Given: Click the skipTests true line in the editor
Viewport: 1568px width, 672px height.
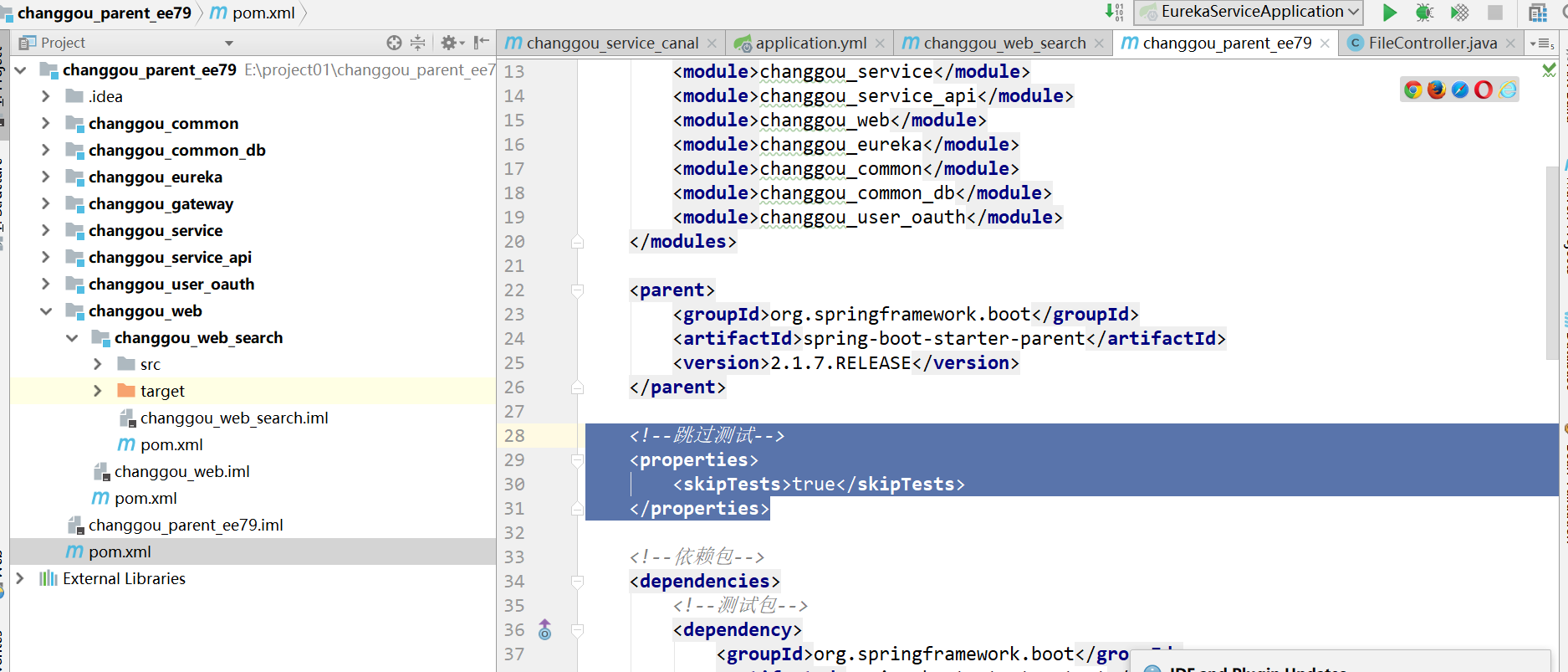Looking at the screenshot, I should click(819, 485).
